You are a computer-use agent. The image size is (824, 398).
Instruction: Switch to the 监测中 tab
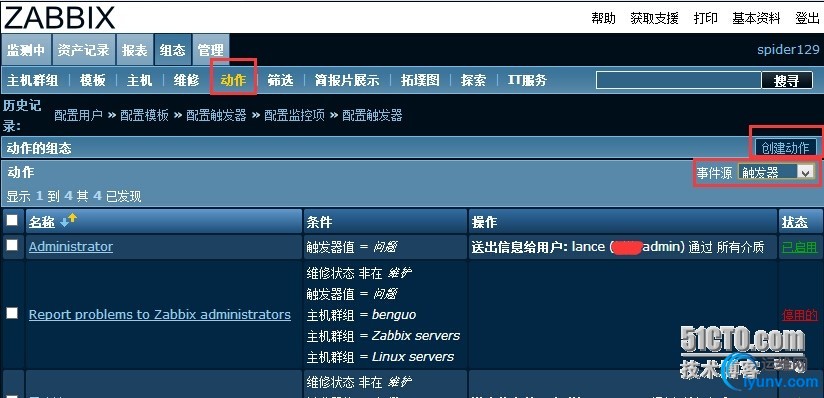click(26, 50)
